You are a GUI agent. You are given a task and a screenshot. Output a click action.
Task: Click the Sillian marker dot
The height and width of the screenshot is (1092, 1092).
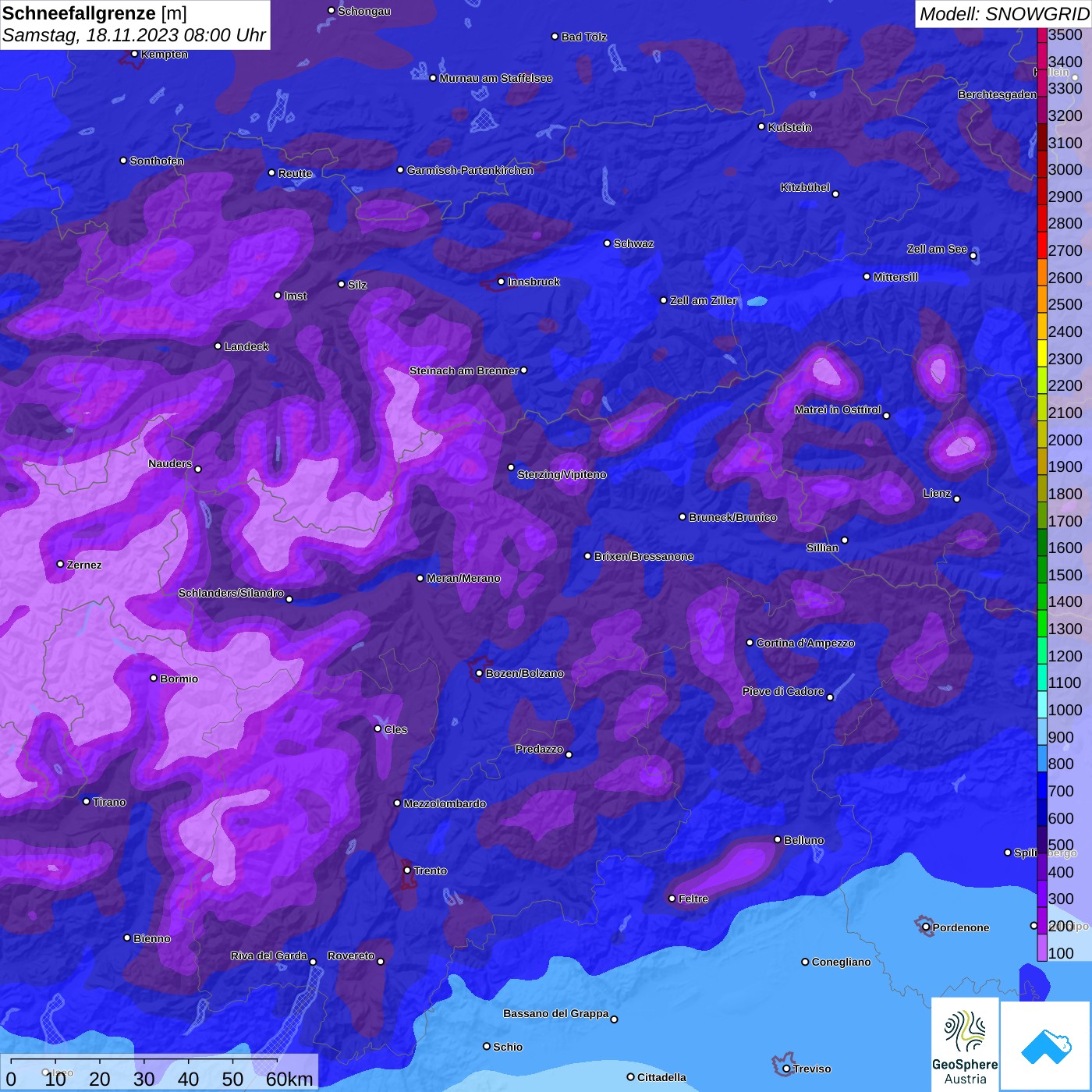point(845,540)
